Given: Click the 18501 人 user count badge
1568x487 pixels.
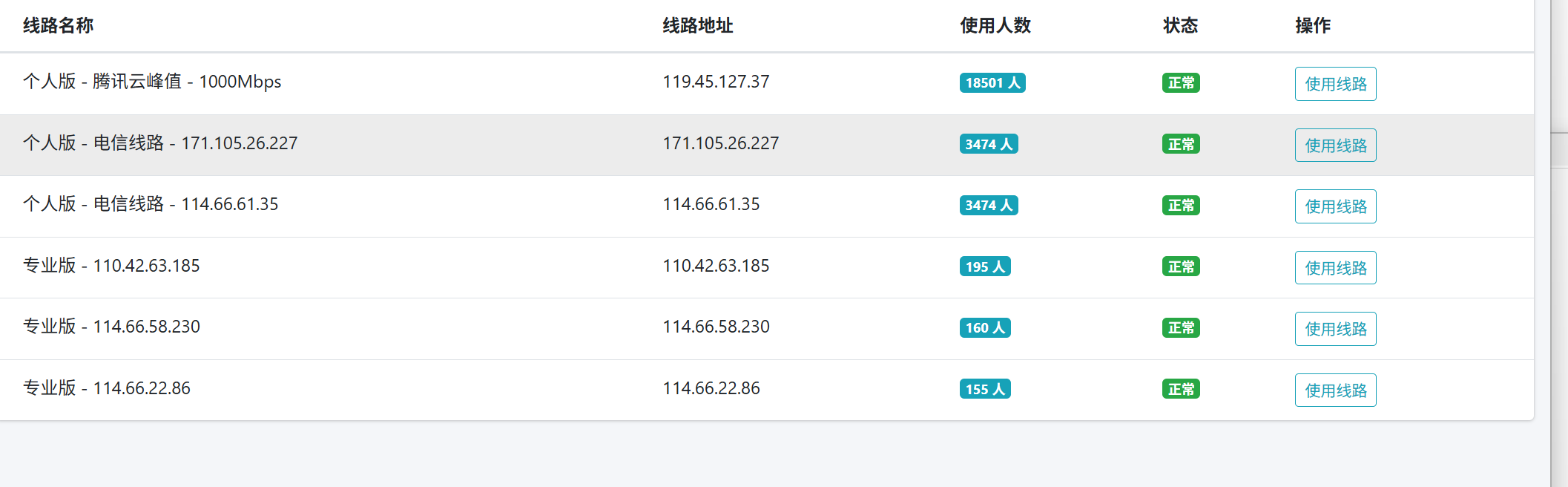Looking at the screenshot, I should coord(992,82).
